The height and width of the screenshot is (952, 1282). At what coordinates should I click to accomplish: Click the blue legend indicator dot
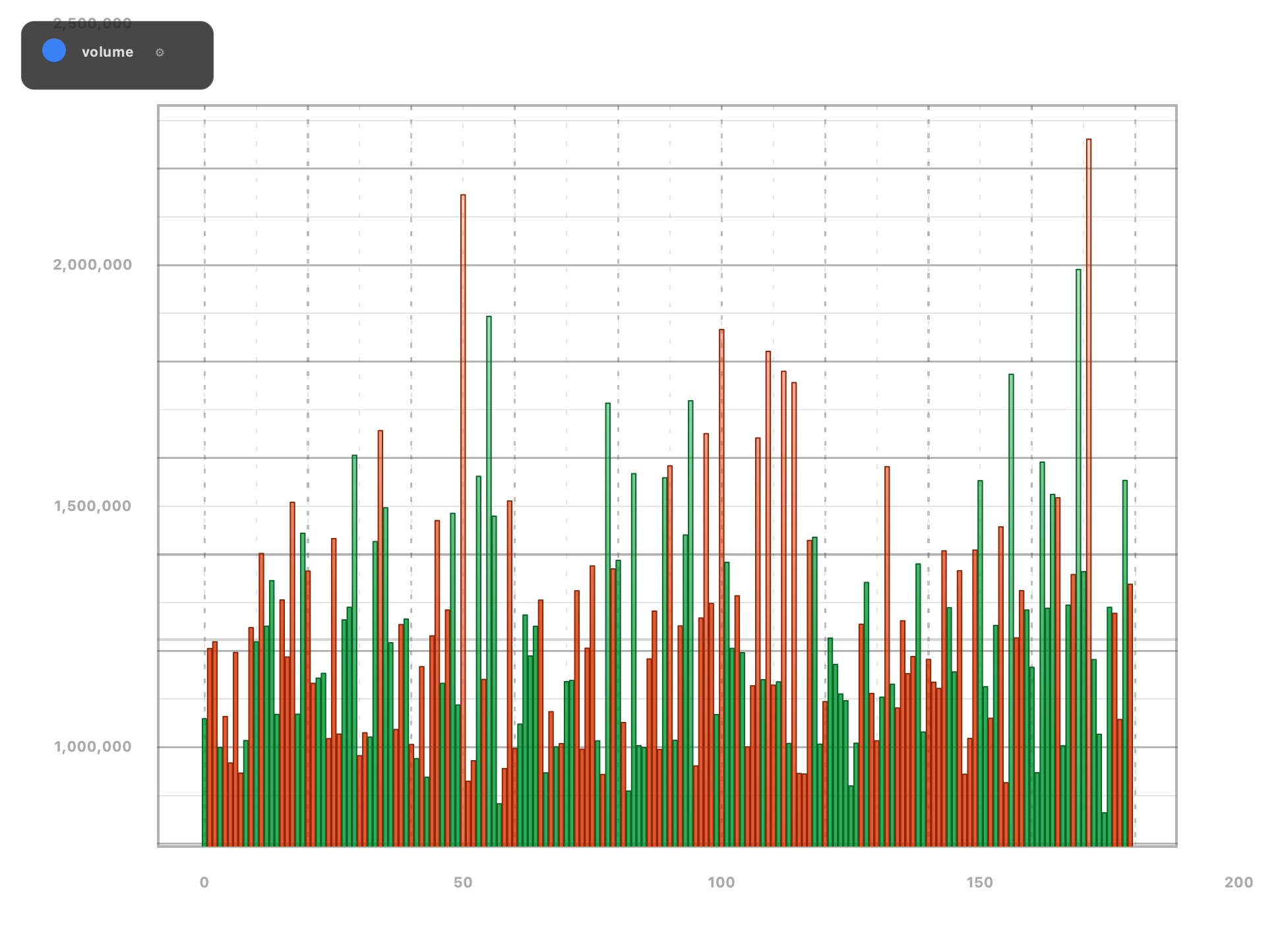point(53,51)
